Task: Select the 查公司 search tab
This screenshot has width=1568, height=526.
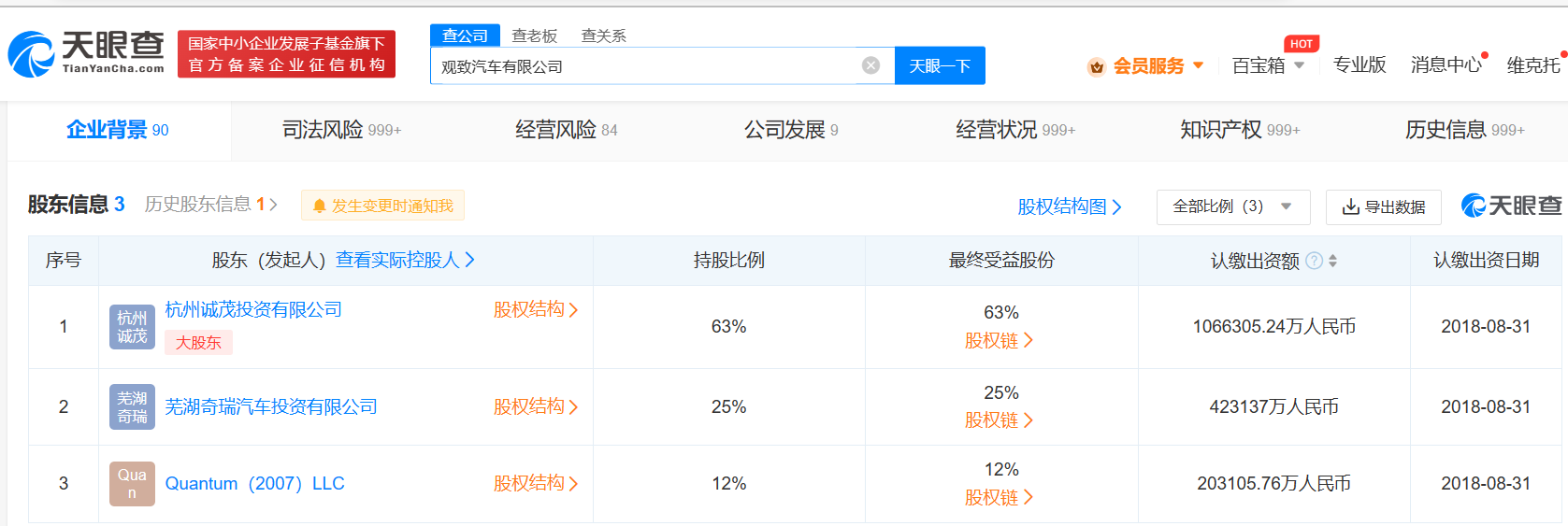Action: [x=465, y=36]
